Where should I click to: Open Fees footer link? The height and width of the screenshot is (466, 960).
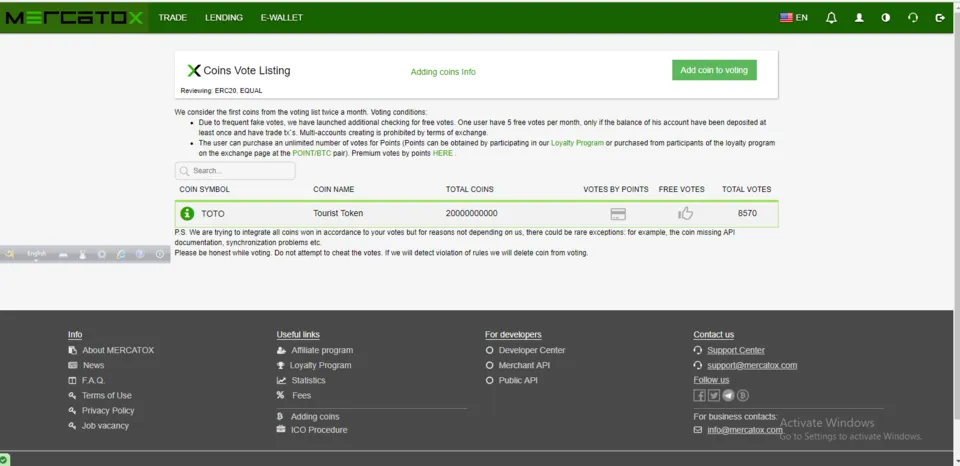click(301, 396)
